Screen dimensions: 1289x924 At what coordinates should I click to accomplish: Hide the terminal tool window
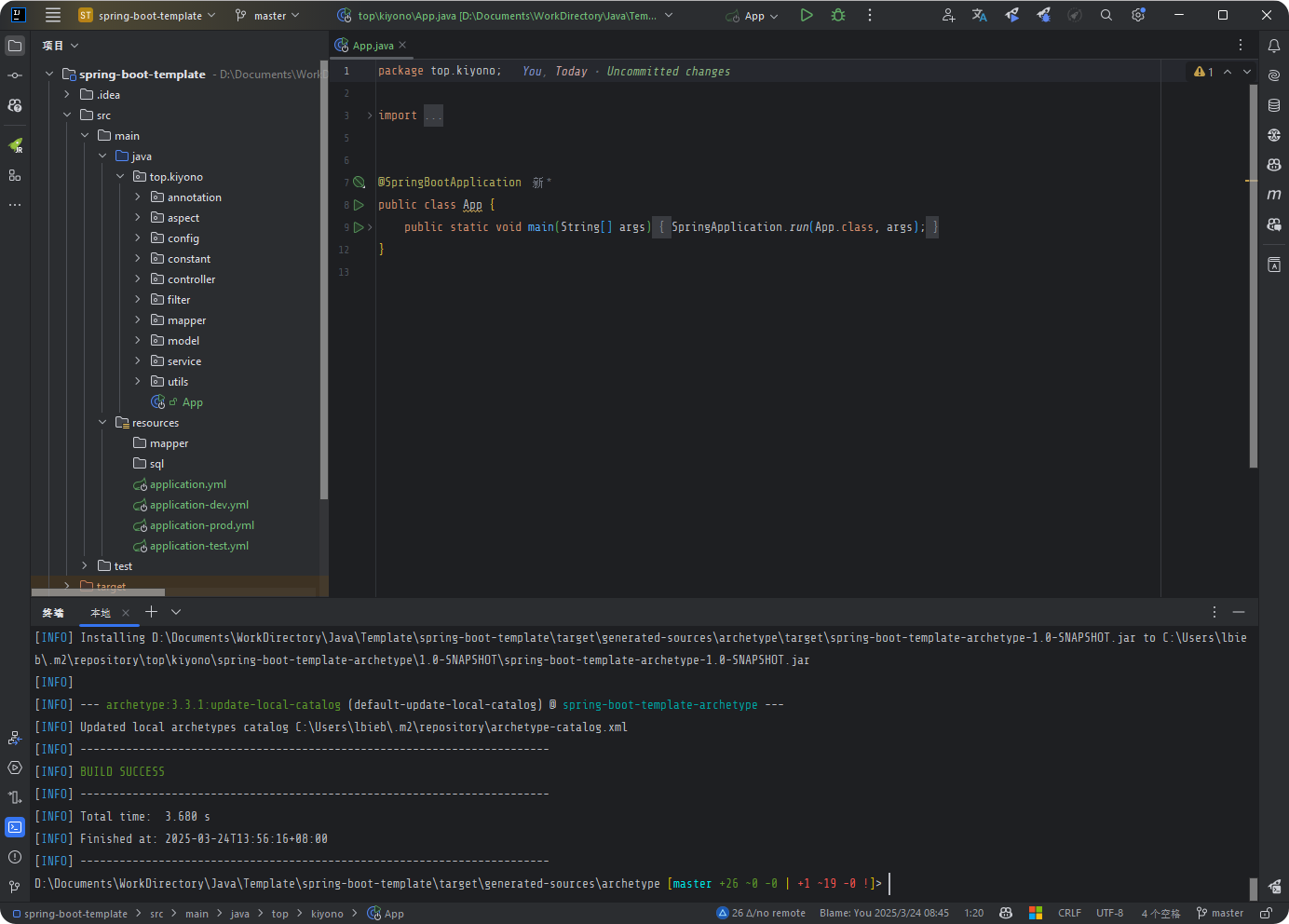[x=1239, y=612]
